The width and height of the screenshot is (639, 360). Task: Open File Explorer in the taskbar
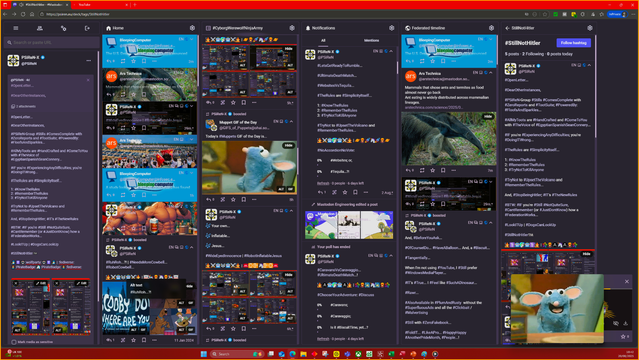click(303, 354)
